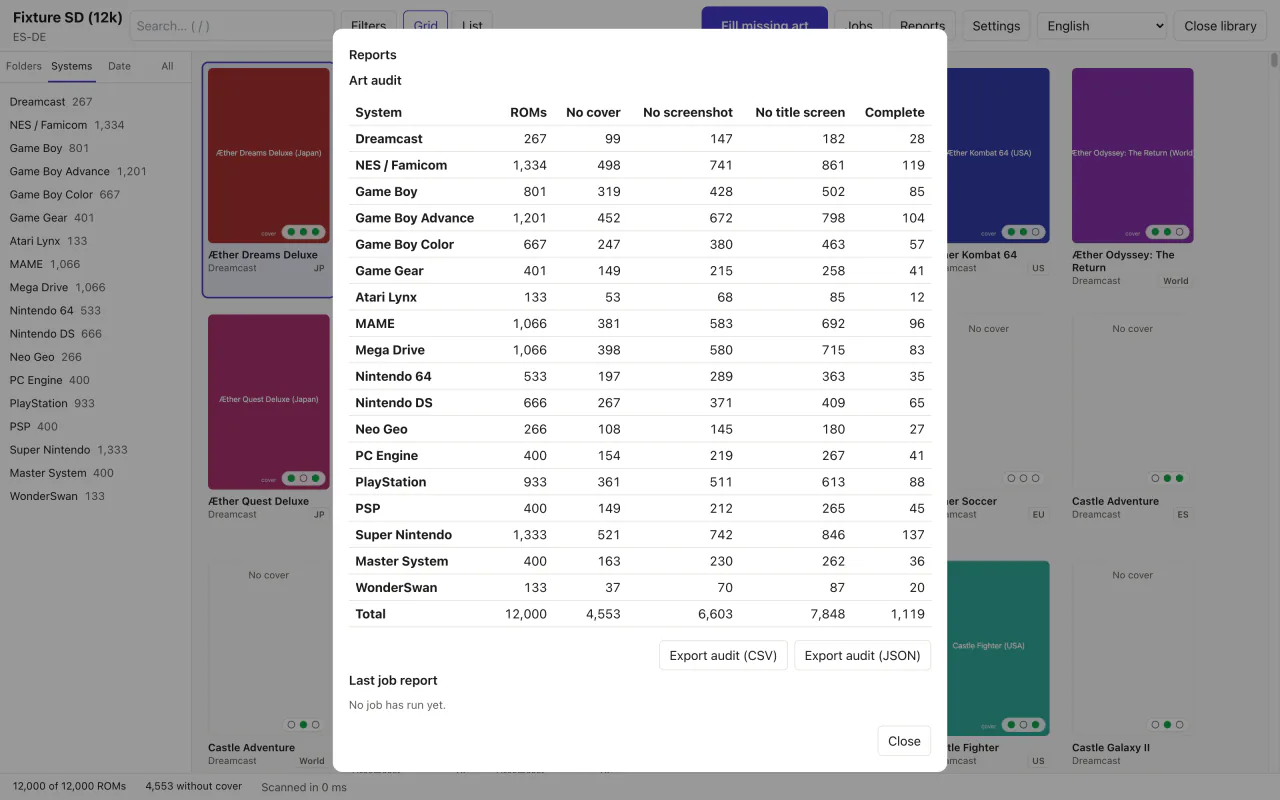The image size is (1280, 800).
Task: Select NES / Famicom in the sidebar
Action: [95, 125]
